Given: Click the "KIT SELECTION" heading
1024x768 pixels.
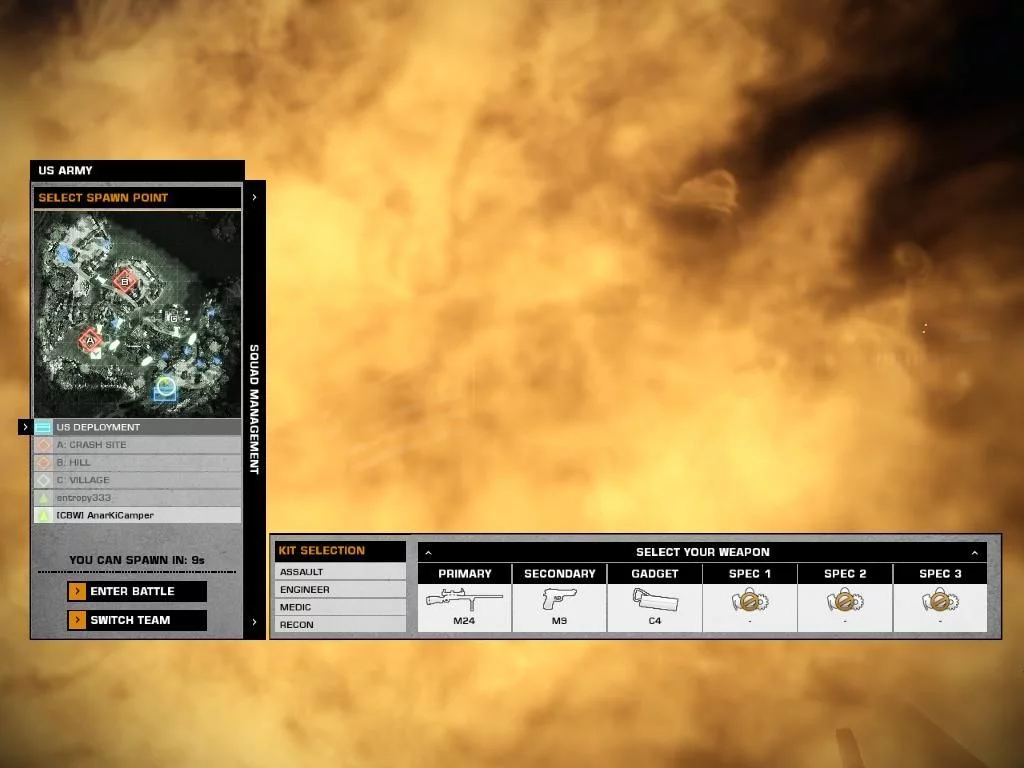Looking at the screenshot, I should pyautogui.click(x=321, y=551).
